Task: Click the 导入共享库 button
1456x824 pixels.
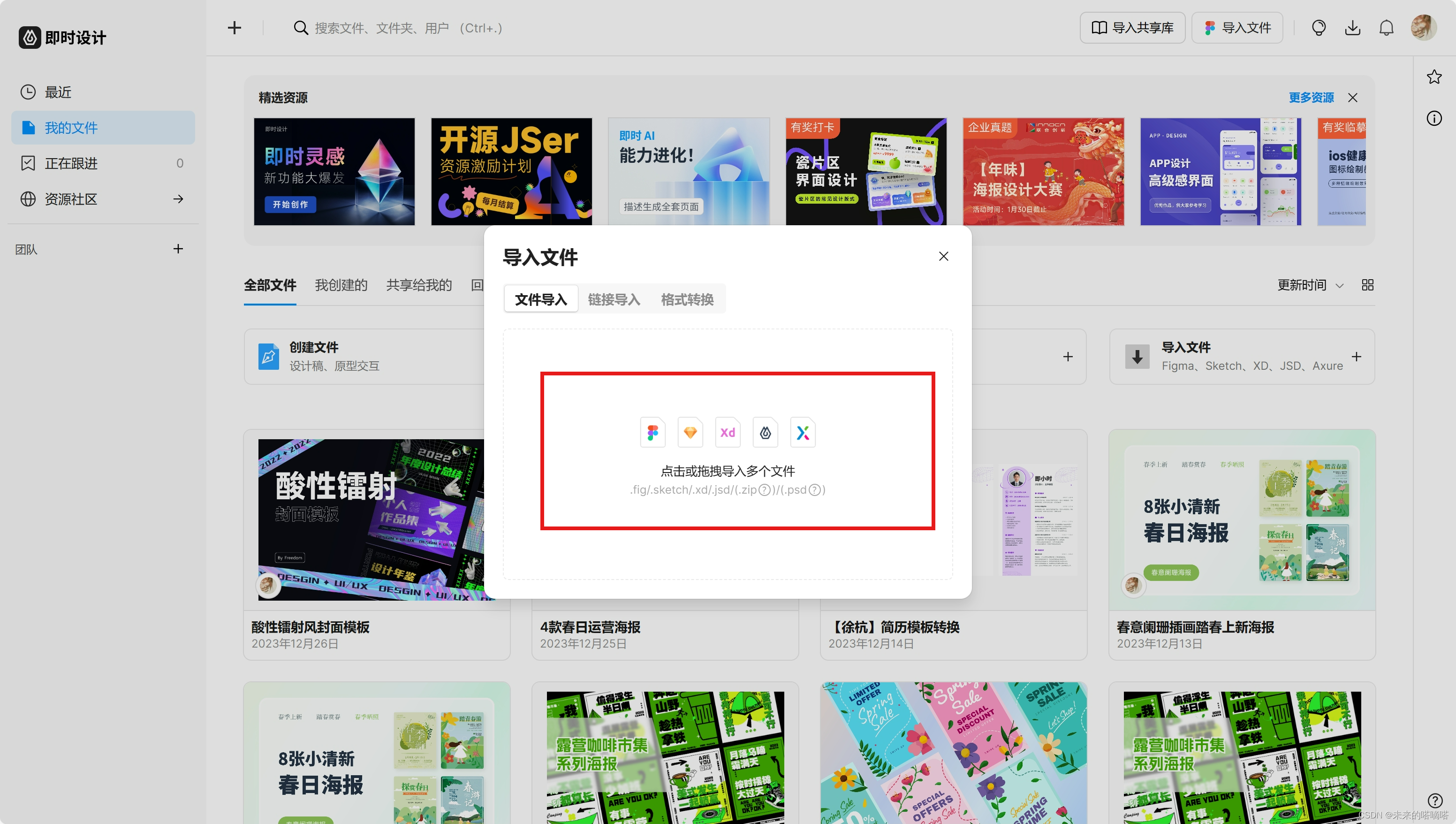Action: 1132,28
